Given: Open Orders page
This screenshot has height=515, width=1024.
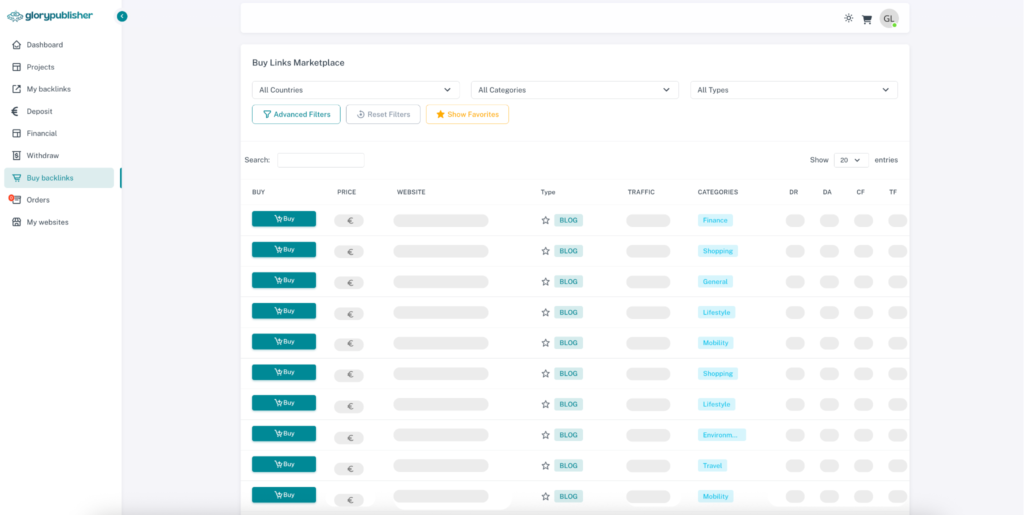Looking at the screenshot, I should [x=38, y=200].
